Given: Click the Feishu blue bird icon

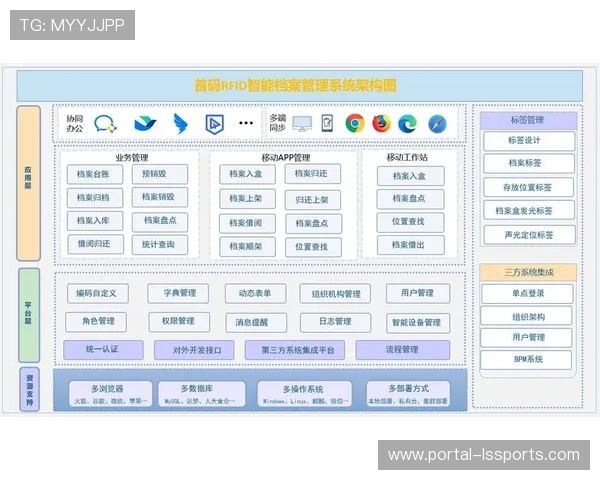Looking at the screenshot, I should coord(145,124).
